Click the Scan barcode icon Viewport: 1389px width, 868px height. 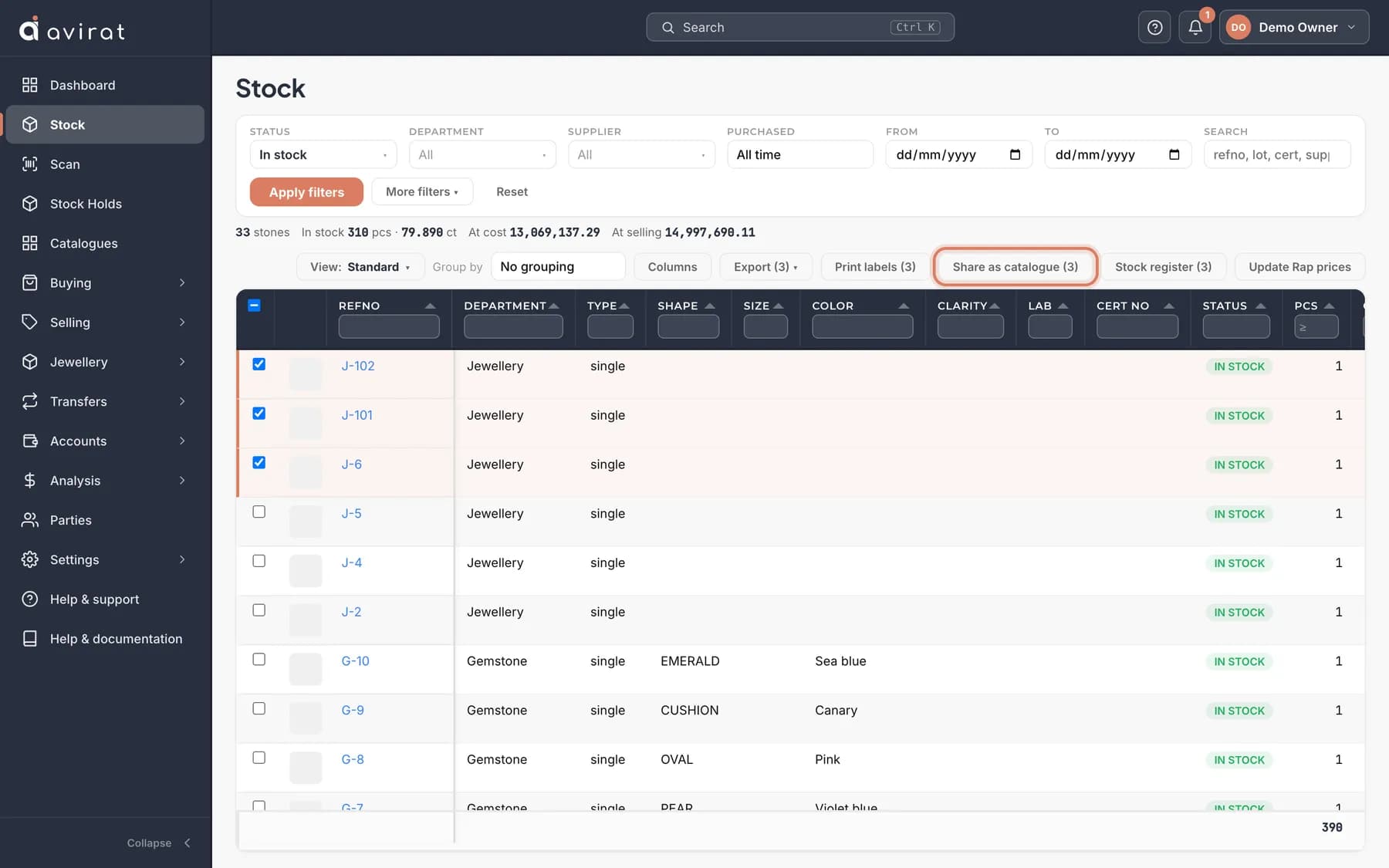tap(29, 164)
